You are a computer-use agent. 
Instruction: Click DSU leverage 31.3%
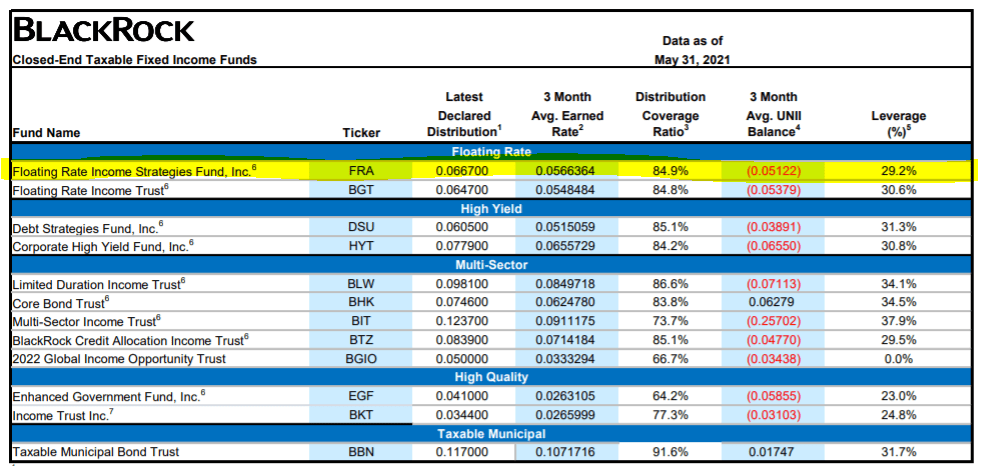click(898, 228)
